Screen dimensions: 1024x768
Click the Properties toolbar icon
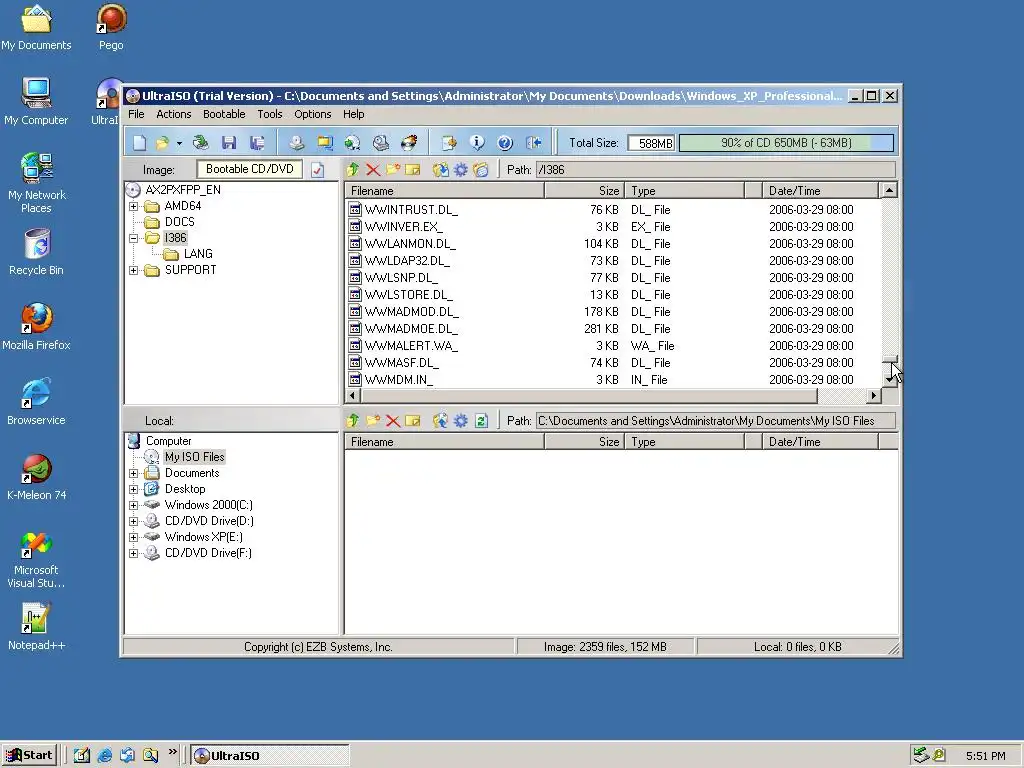pos(449,142)
